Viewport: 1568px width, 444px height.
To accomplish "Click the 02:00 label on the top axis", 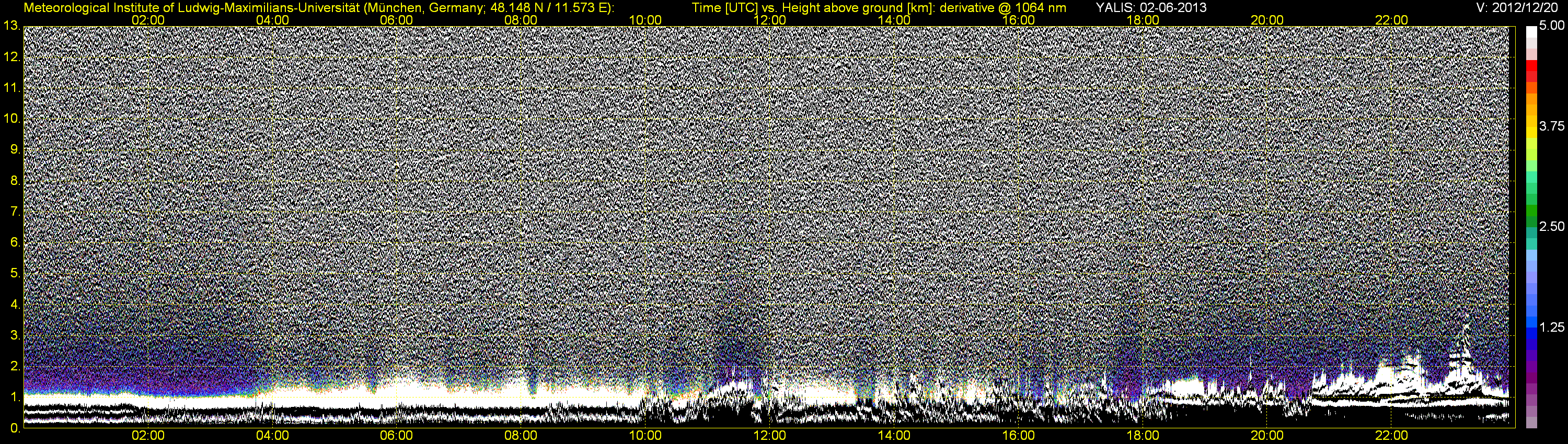I will coord(148,20).
